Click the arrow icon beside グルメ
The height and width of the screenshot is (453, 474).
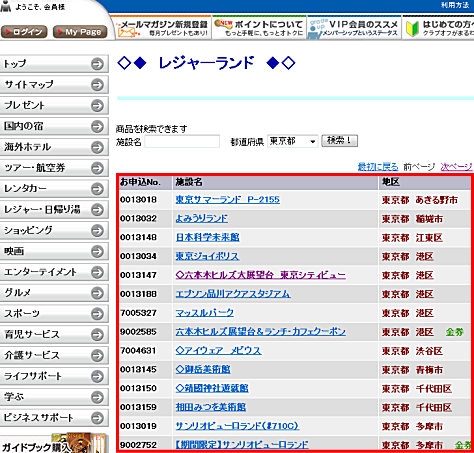[x=97, y=293]
